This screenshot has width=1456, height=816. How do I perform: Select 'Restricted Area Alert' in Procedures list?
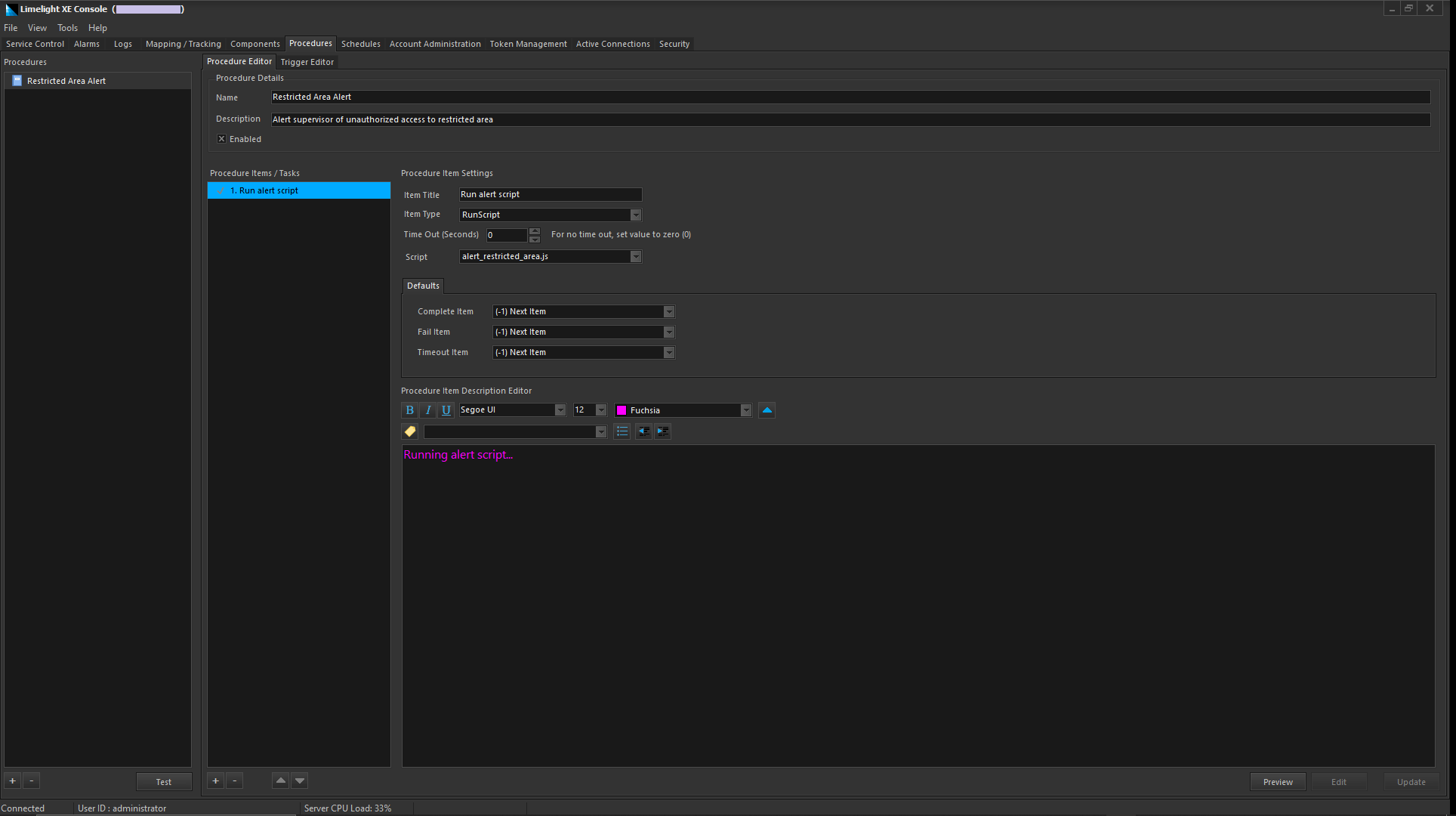97,81
